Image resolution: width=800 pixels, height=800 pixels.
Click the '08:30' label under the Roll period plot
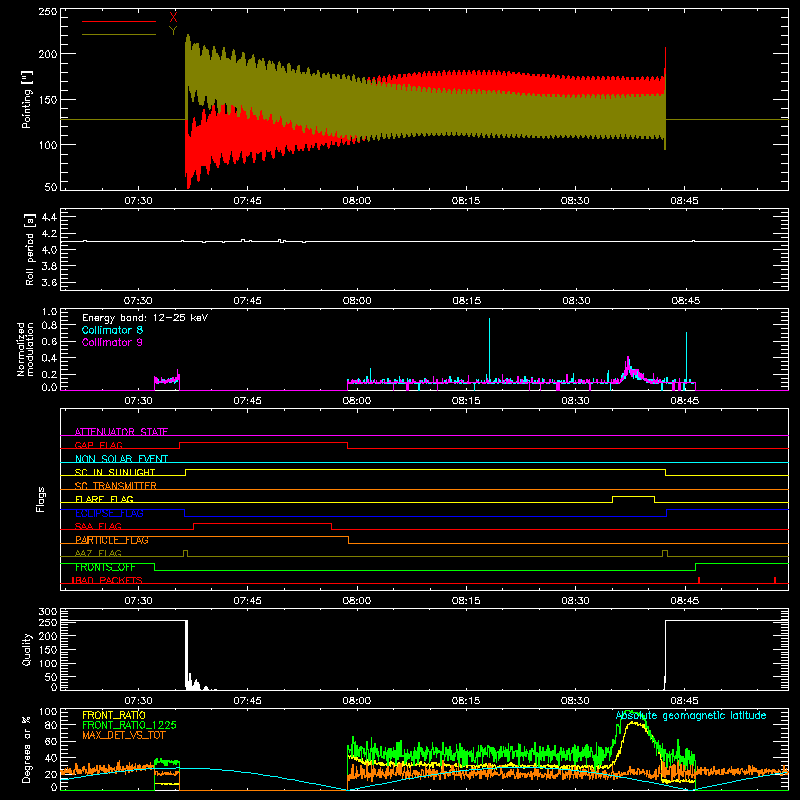(x=576, y=301)
